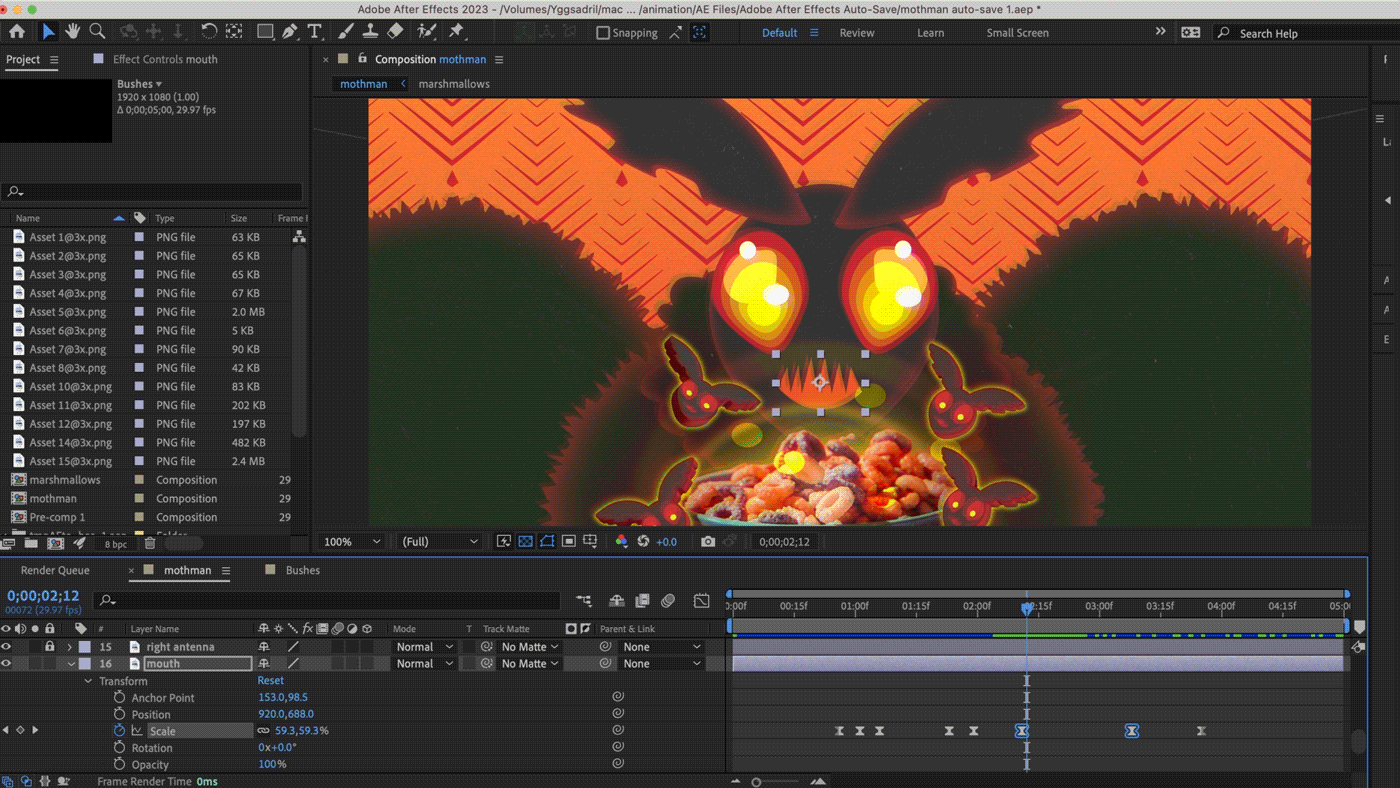This screenshot has width=1400, height=788.
Task: Enable the Snapping checkbox
Action: 603,33
